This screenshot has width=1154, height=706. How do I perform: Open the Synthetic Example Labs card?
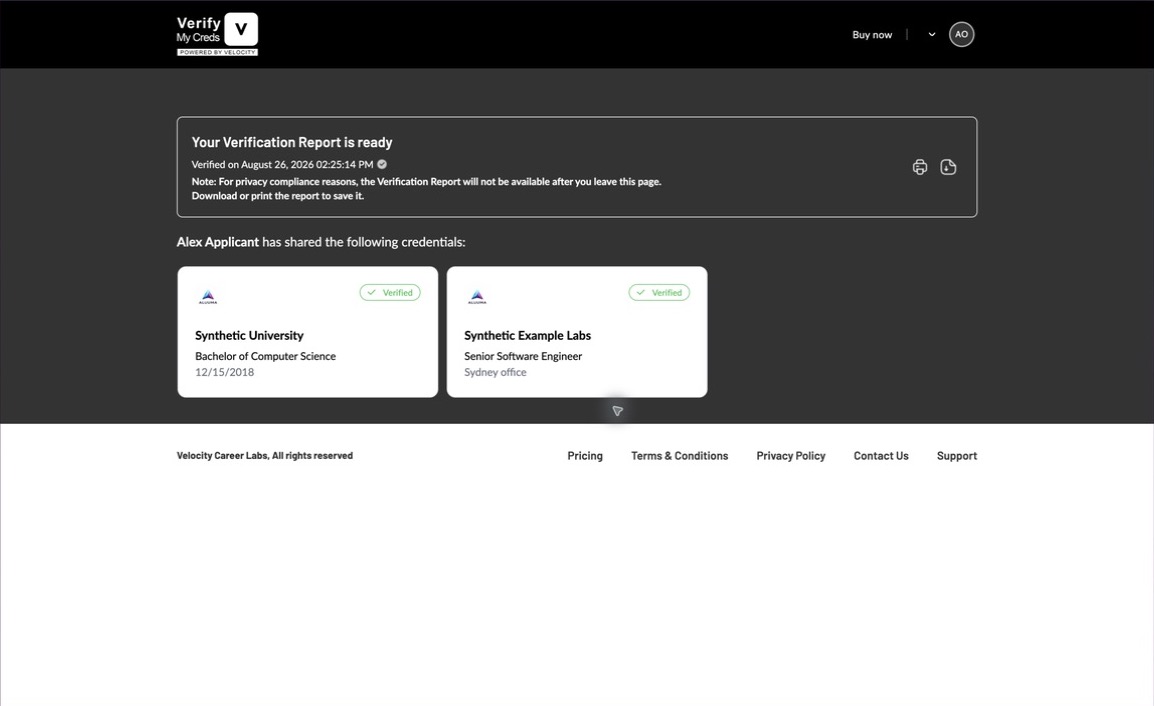(577, 332)
